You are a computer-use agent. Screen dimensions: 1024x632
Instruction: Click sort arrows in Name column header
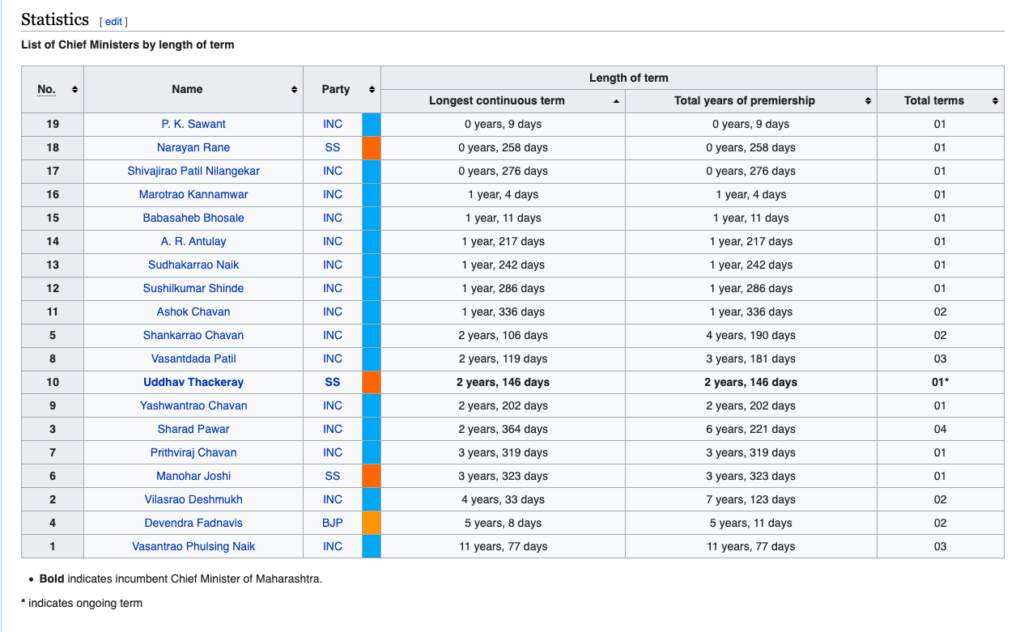(294, 90)
